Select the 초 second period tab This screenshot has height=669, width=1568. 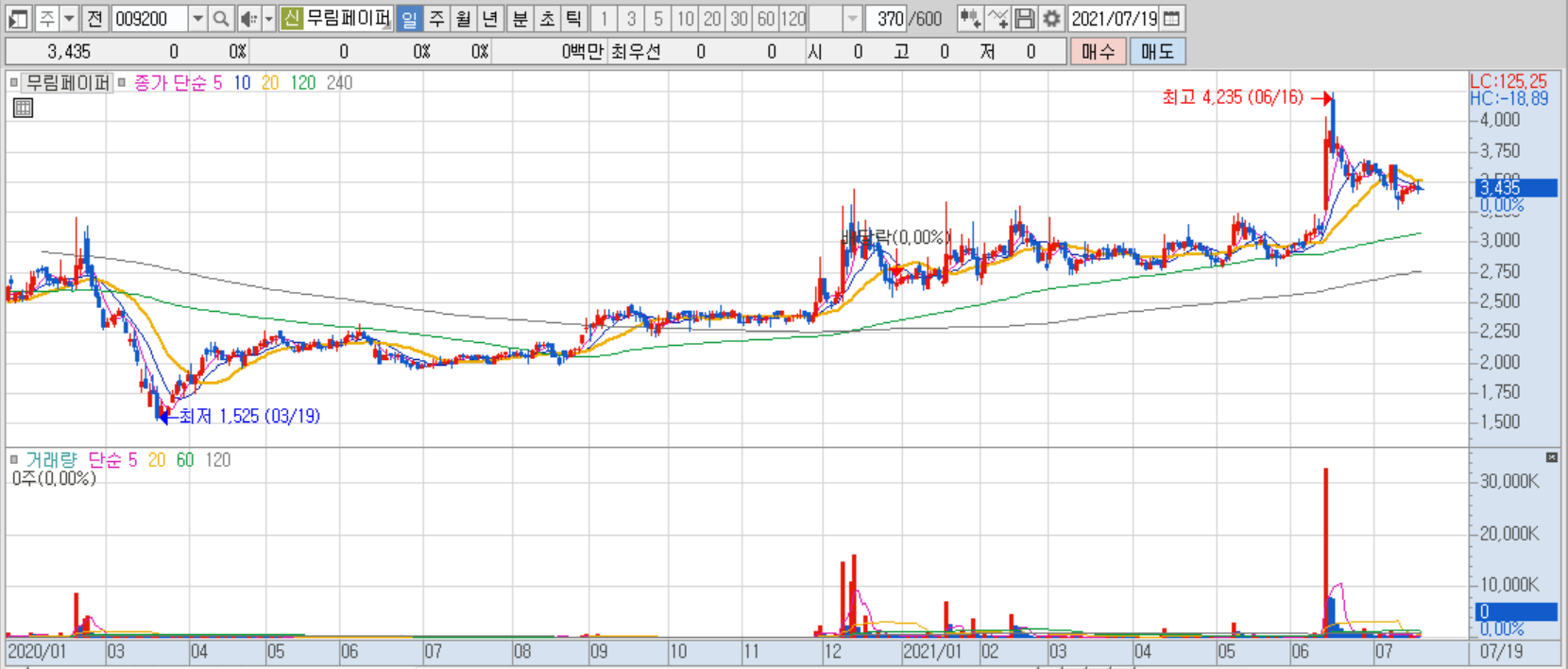coord(547,18)
